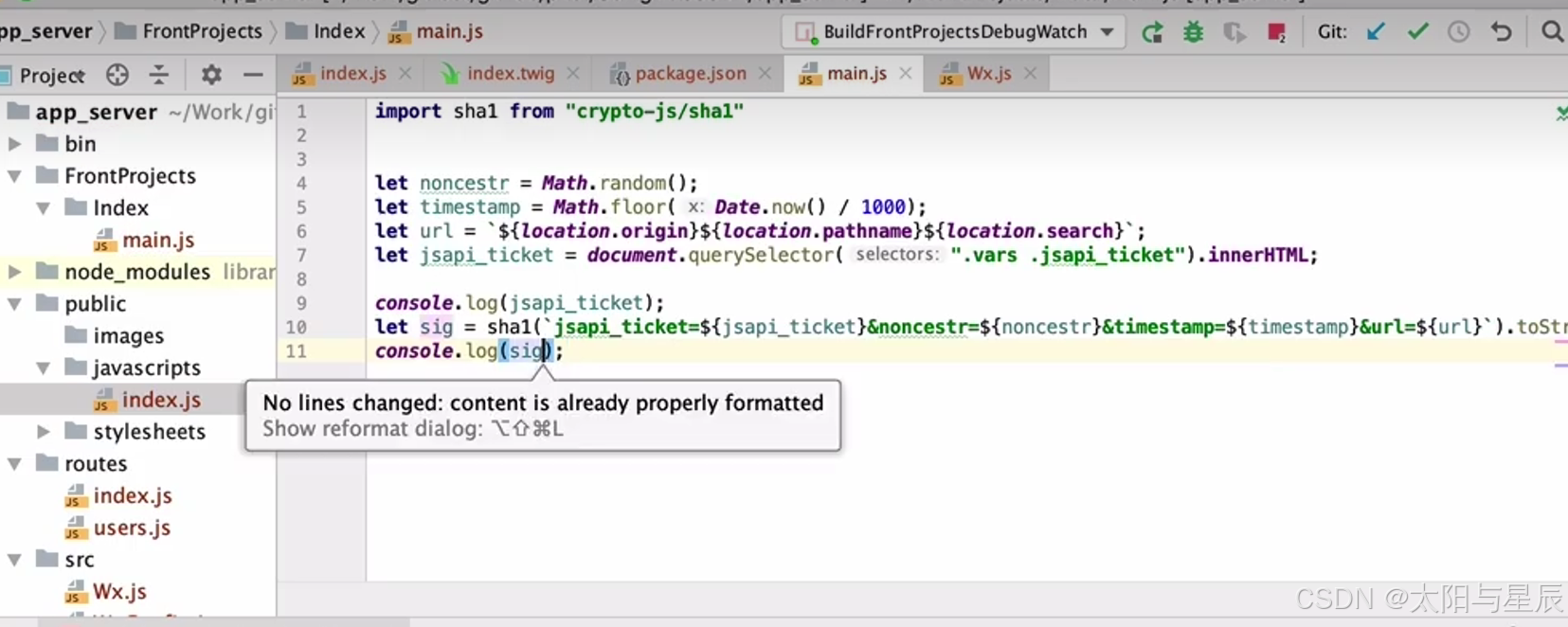Viewport: 1568px width, 627px height.
Task: Revert changes with the undo arrow
Action: (1501, 32)
